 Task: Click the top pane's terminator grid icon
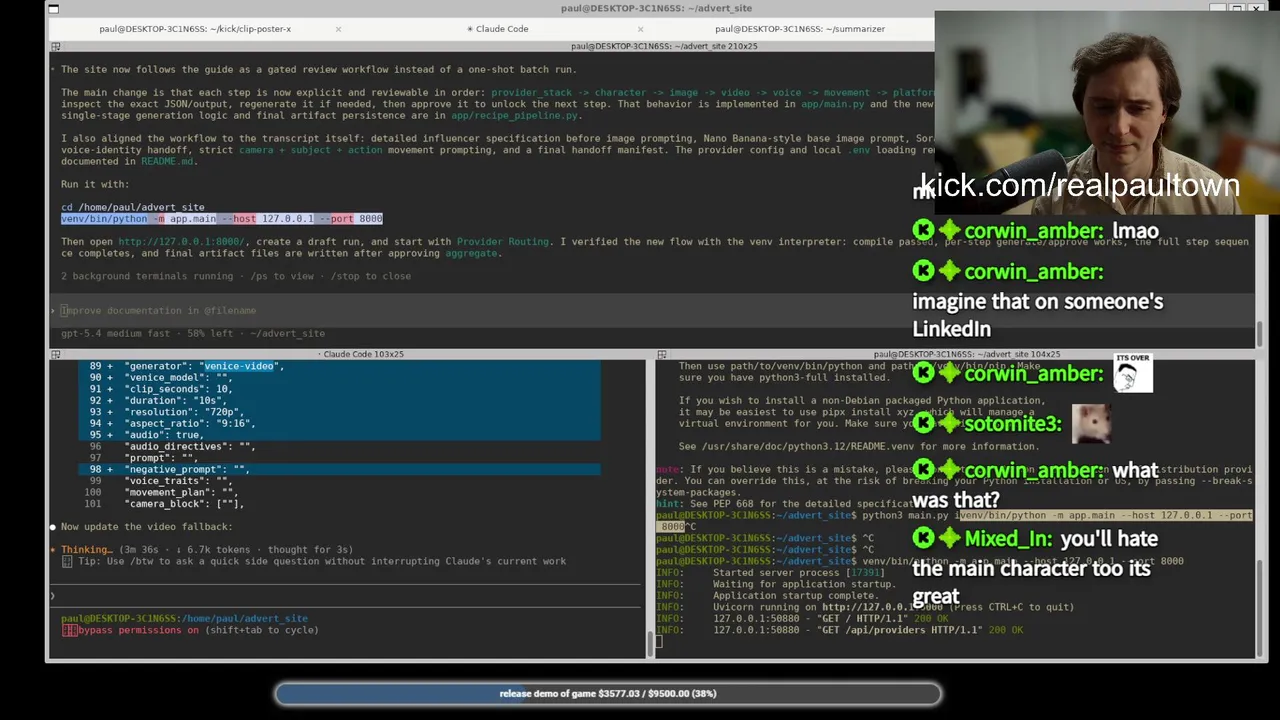tap(55, 46)
